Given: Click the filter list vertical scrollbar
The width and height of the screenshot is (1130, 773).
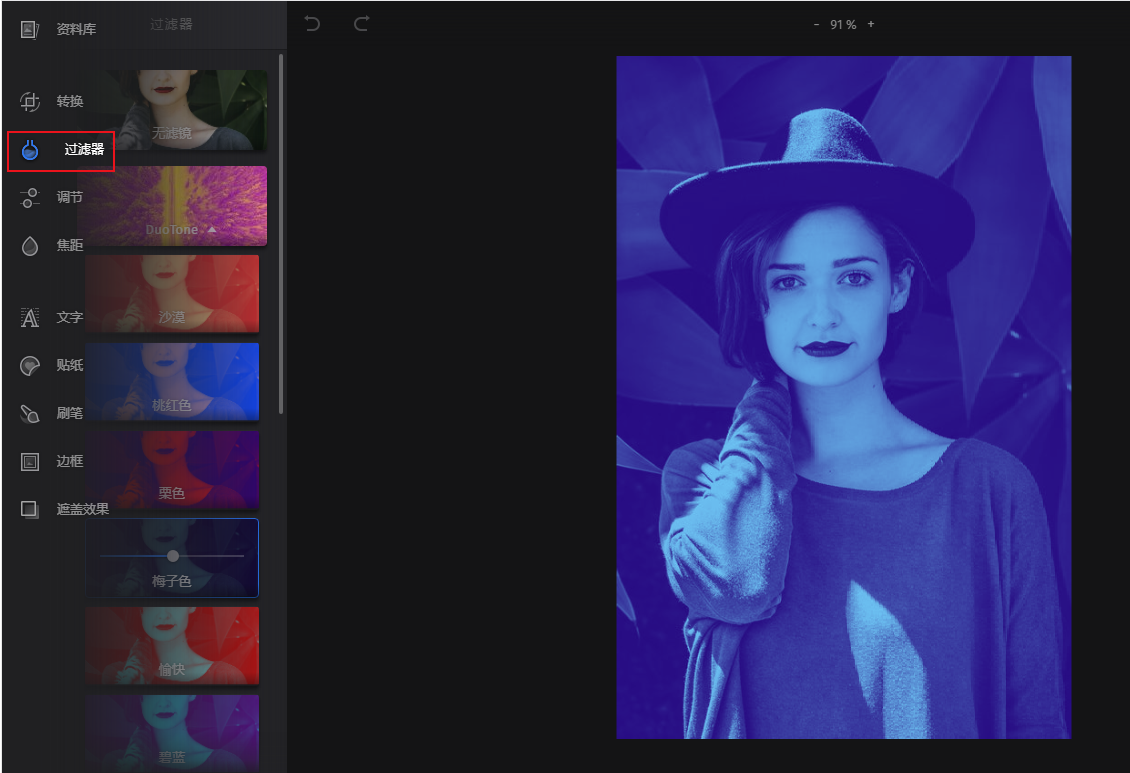Looking at the screenshot, I should (x=281, y=233).
